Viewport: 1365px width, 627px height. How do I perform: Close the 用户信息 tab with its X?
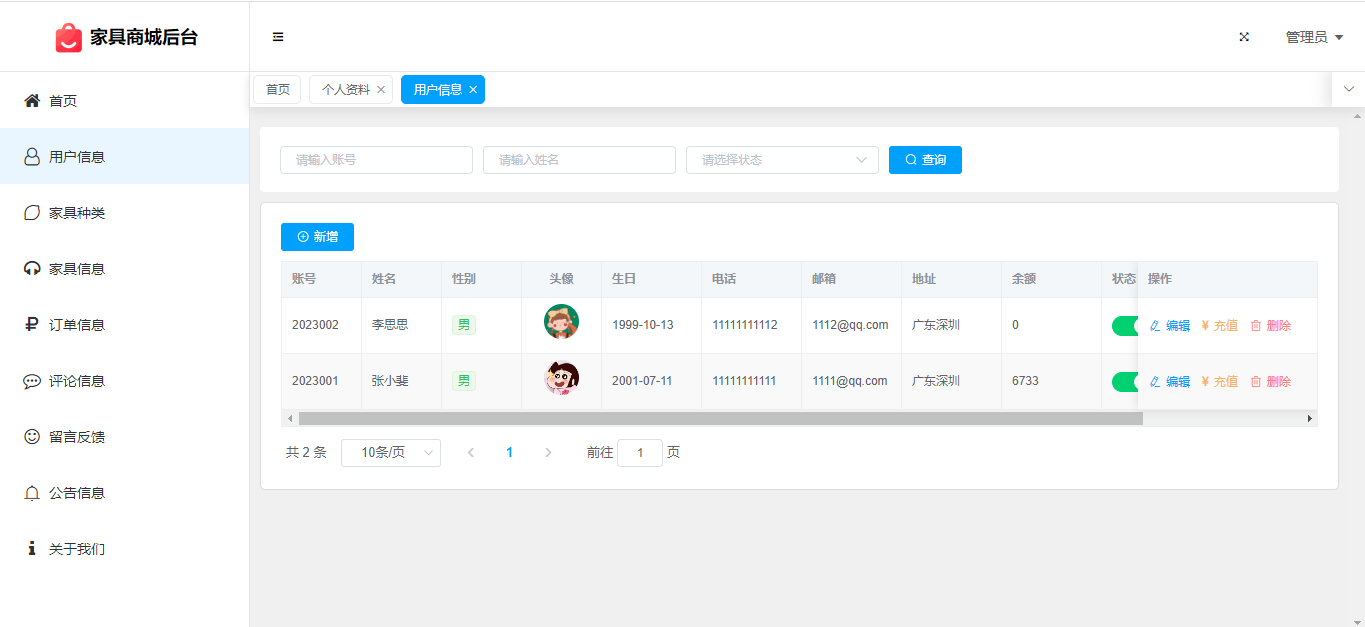pyautogui.click(x=473, y=90)
